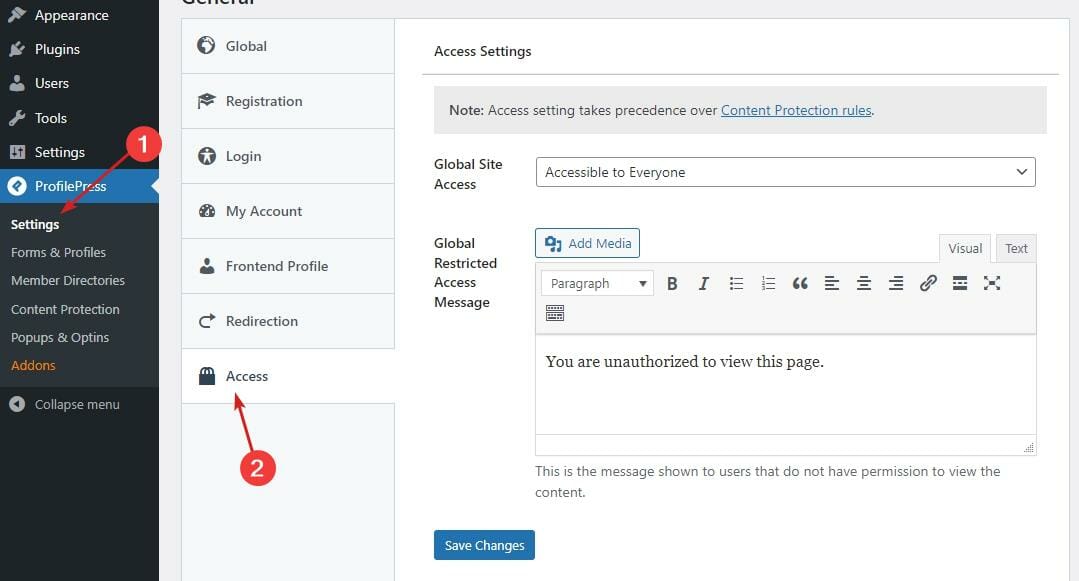Click the Redirection arrow icon
This screenshot has height=581, width=1079.
(206, 321)
